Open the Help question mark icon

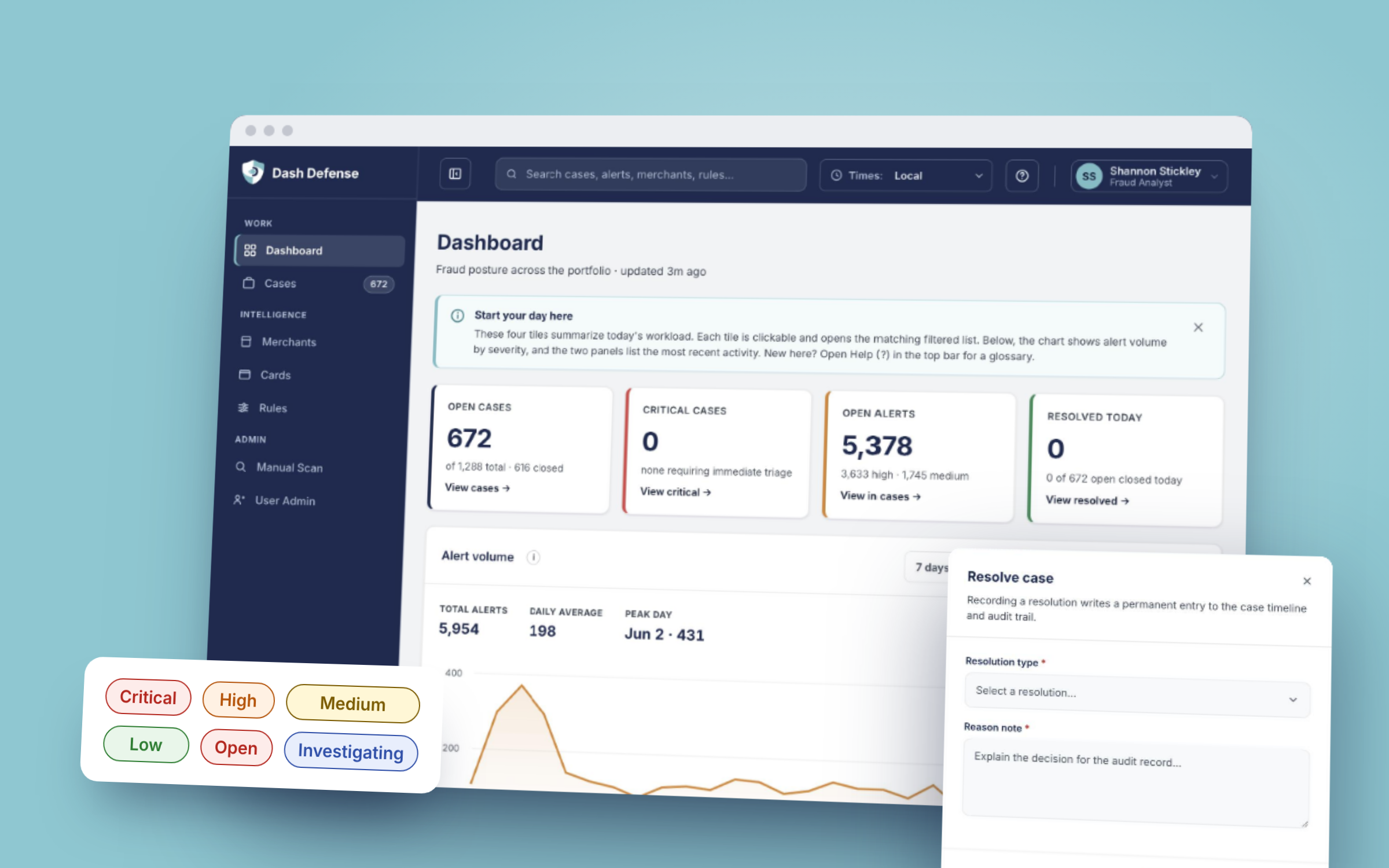[1022, 176]
